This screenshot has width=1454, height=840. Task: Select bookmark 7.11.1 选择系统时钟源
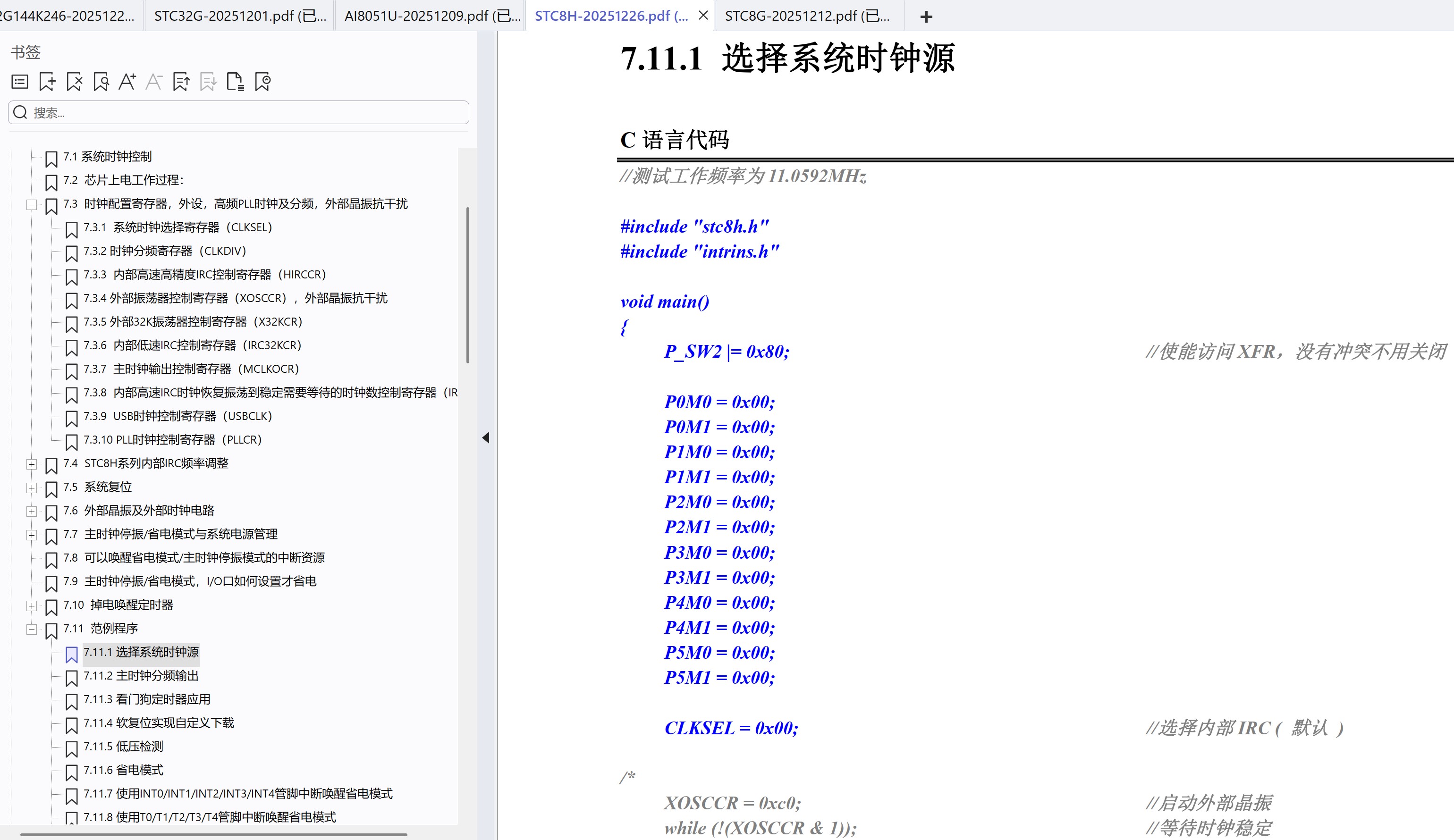click(141, 653)
